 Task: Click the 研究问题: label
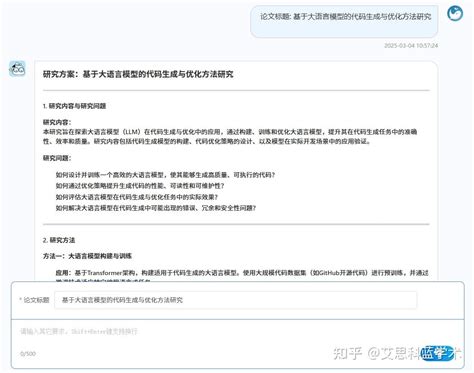pyautogui.click(x=57, y=158)
